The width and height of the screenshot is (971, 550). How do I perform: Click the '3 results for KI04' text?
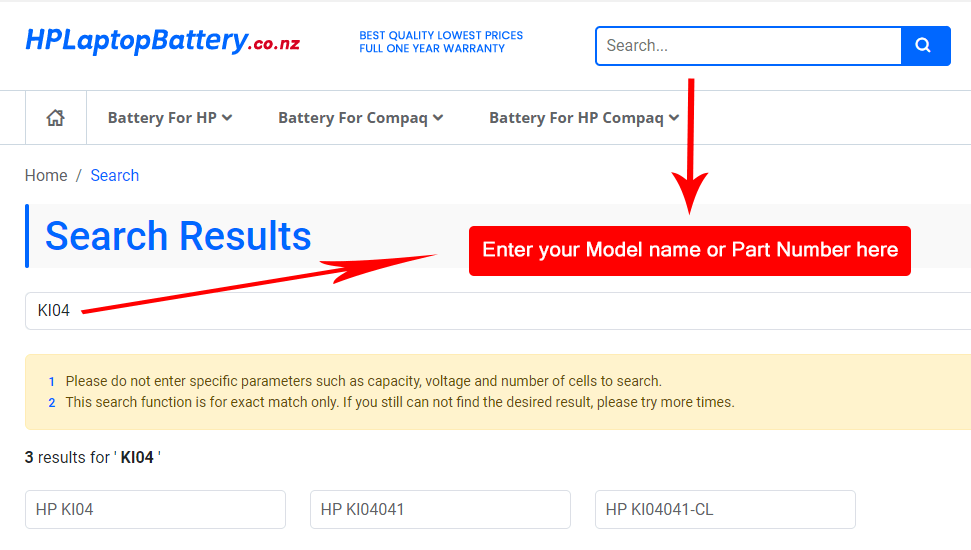pyautogui.click(x=93, y=458)
